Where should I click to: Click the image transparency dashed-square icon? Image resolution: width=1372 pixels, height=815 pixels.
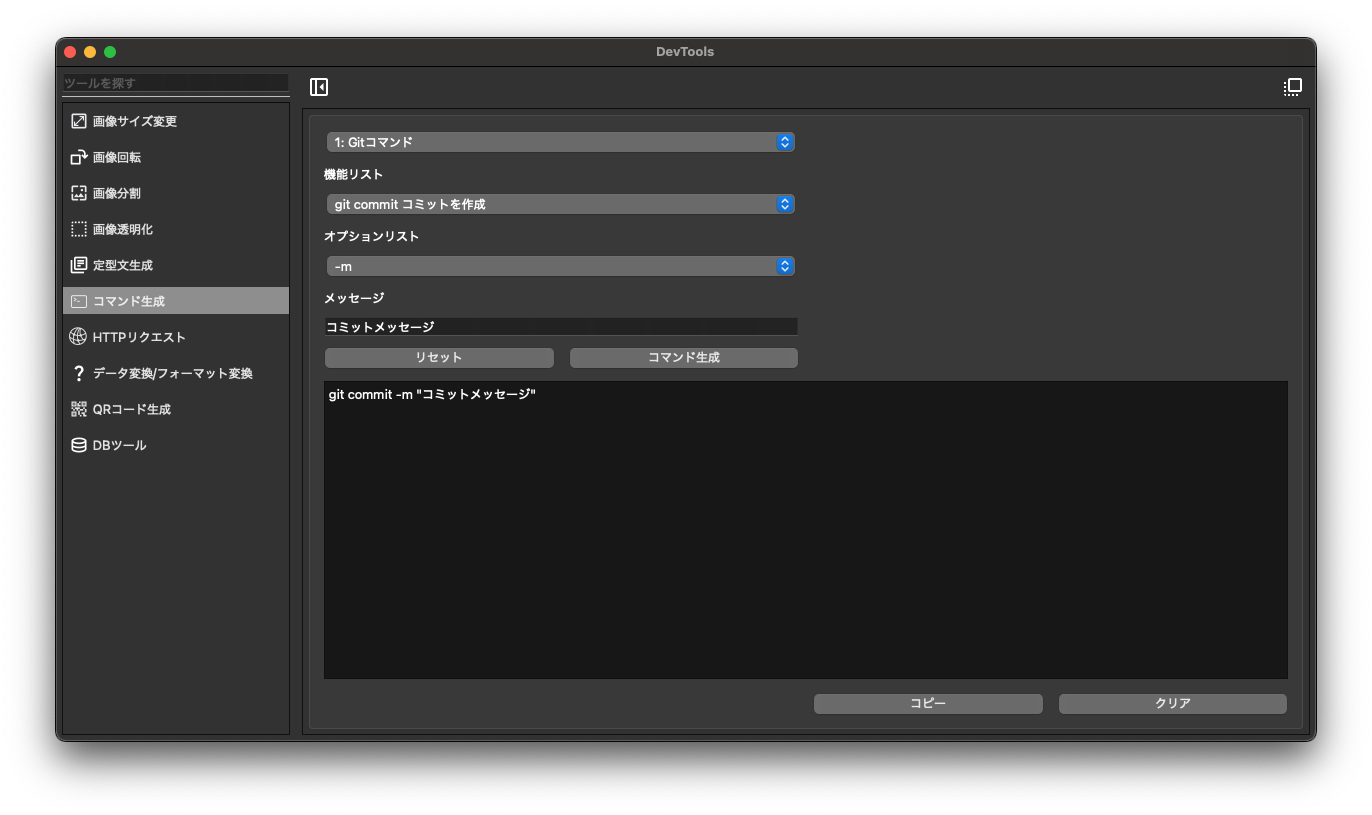coord(79,229)
